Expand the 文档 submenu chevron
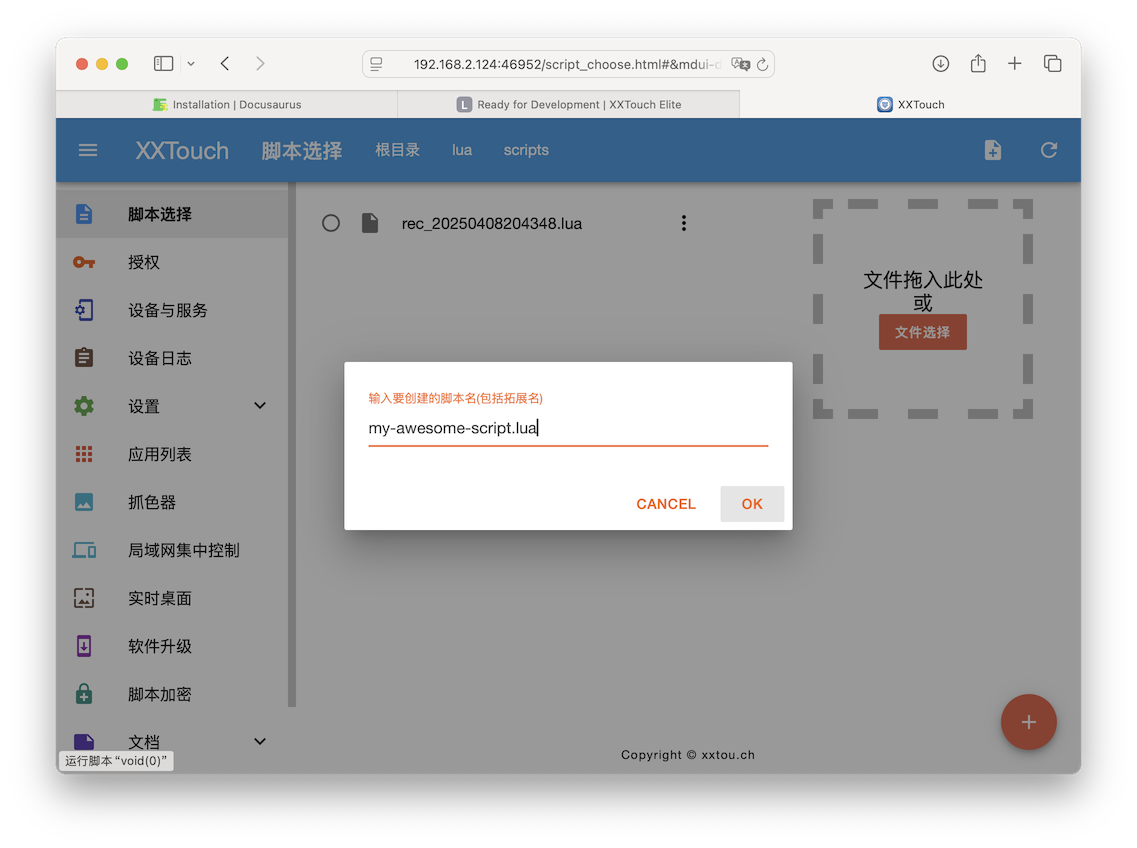 260,741
